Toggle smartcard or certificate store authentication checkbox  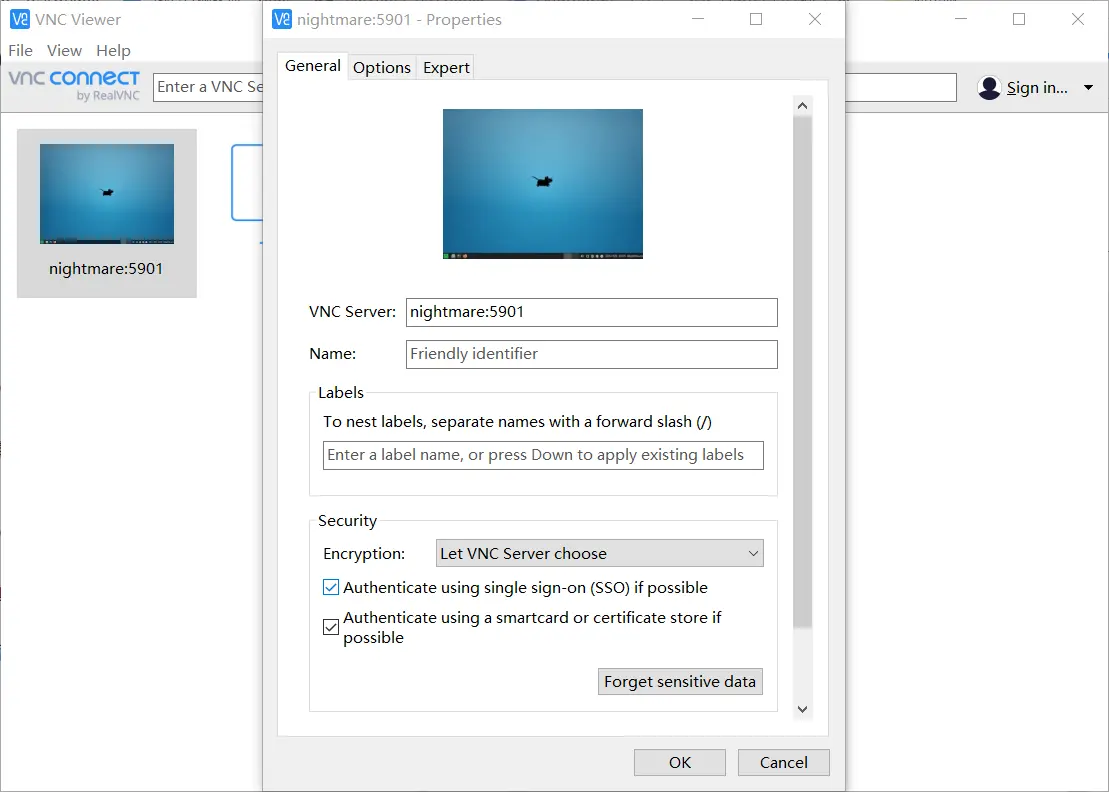click(x=330, y=627)
